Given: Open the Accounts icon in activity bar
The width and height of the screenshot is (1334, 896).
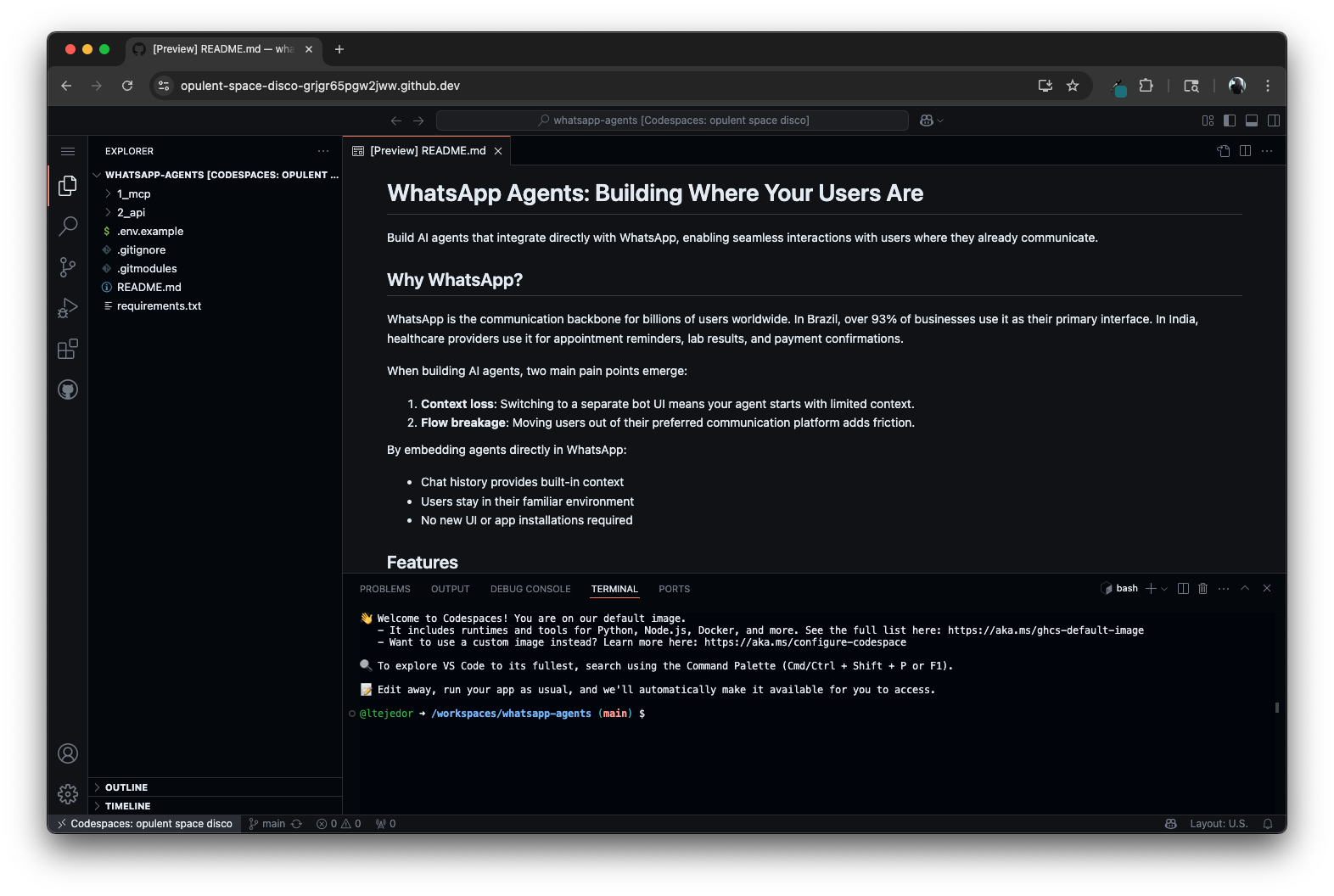Looking at the screenshot, I should pyautogui.click(x=68, y=753).
